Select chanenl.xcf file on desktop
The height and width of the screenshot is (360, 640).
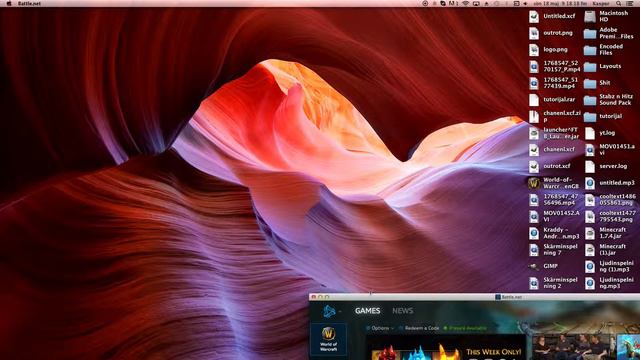[x=552, y=149]
